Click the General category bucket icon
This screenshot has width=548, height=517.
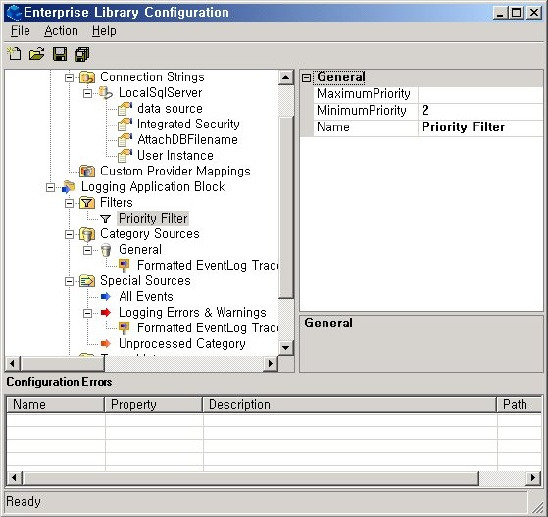(x=106, y=250)
